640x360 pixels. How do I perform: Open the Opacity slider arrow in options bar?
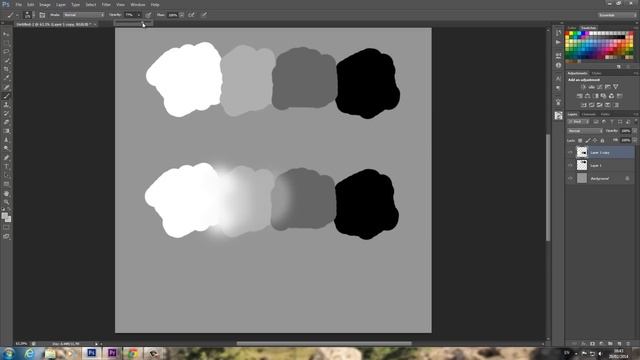[139, 15]
